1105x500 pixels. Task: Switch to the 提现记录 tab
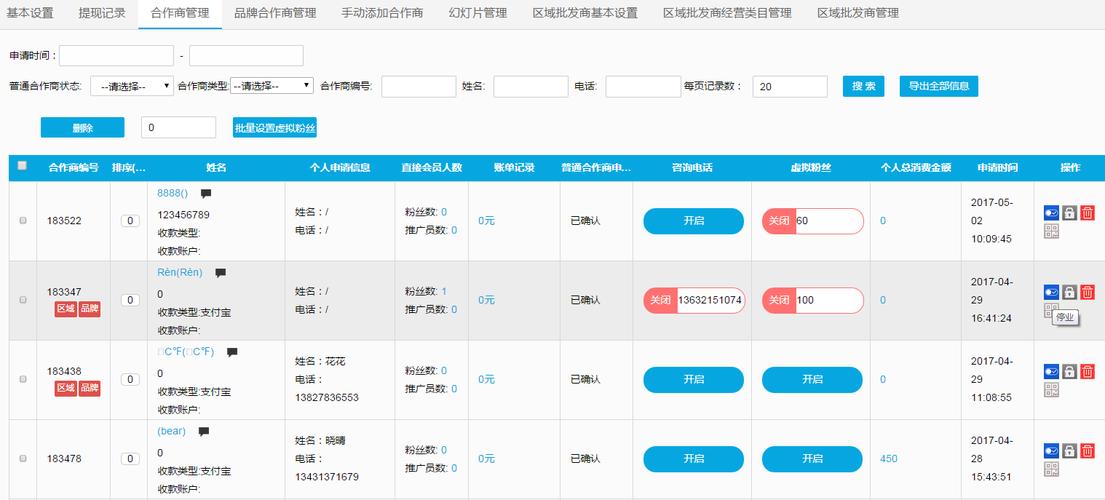tap(102, 13)
